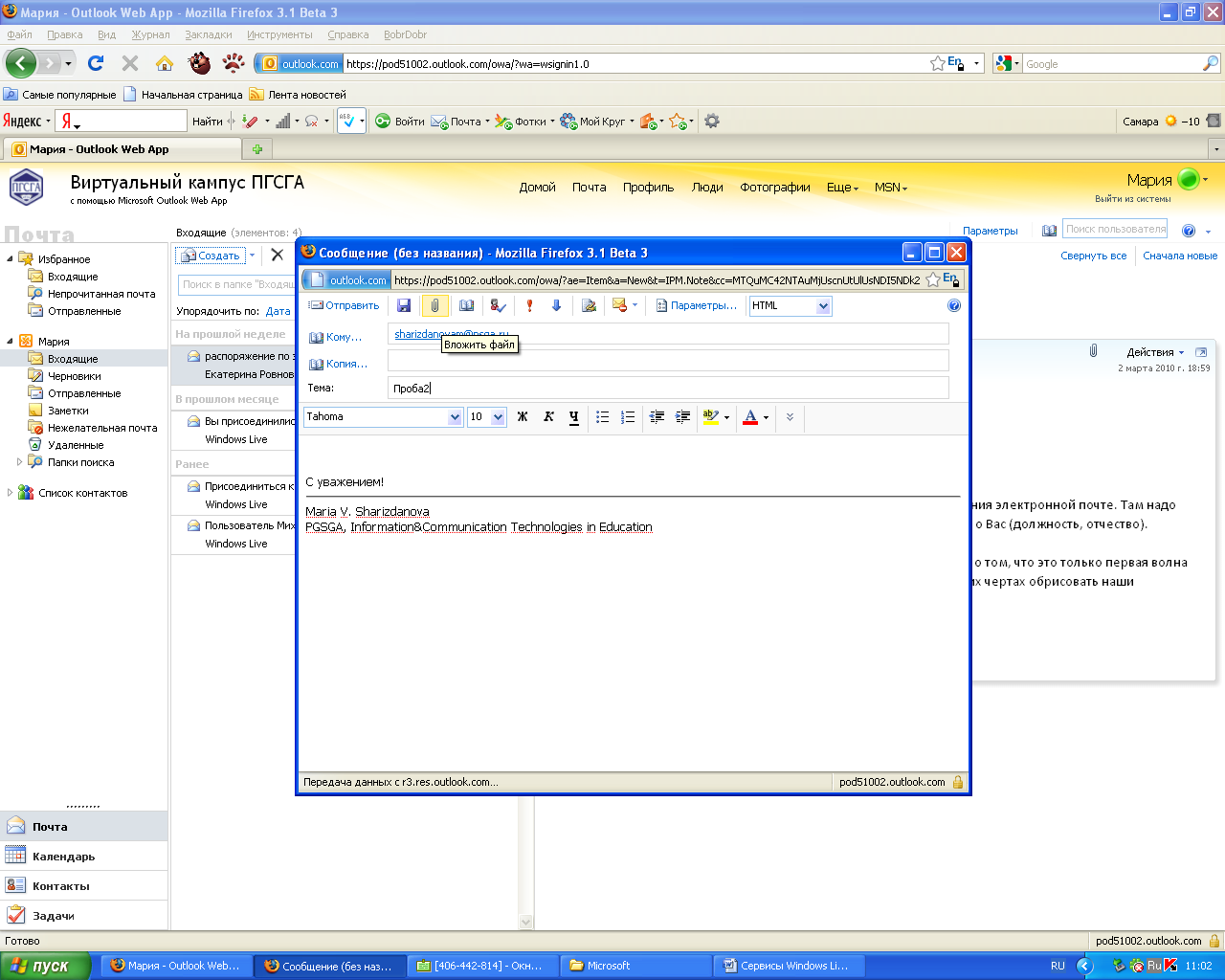This screenshot has width=1225, height=980.
Task: Delete selected mail with the X icon
Action: [x=277, y=255]
